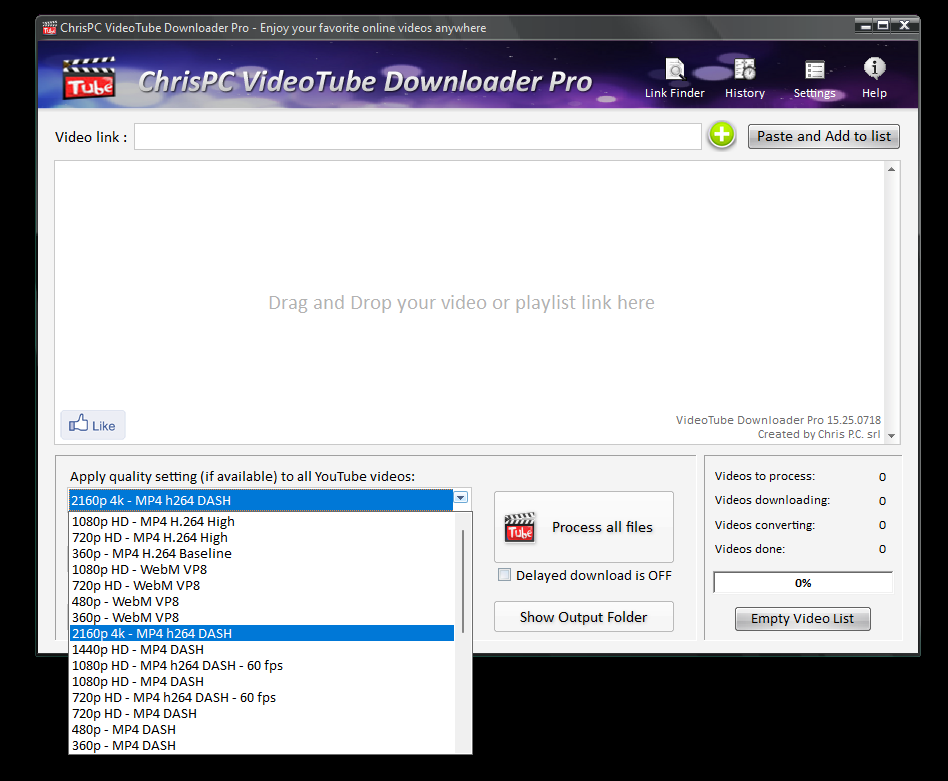Screen dimensions: 948x781
Task: Pick 720p HD - WebM VP8 option
Action: tap(261, 585)
